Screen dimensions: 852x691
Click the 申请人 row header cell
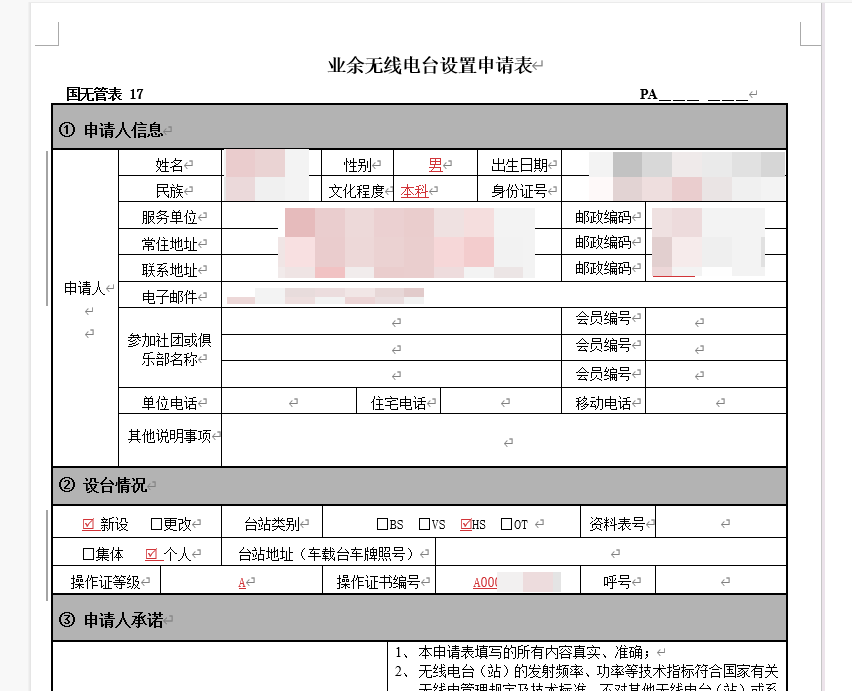(85, 307)
